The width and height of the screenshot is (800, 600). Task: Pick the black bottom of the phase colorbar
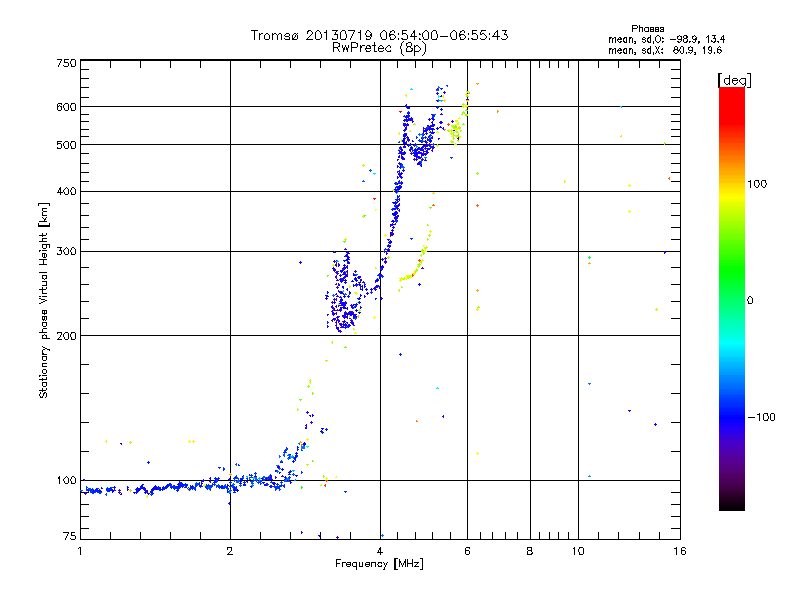pyautogui.click(x=732, y=505)
